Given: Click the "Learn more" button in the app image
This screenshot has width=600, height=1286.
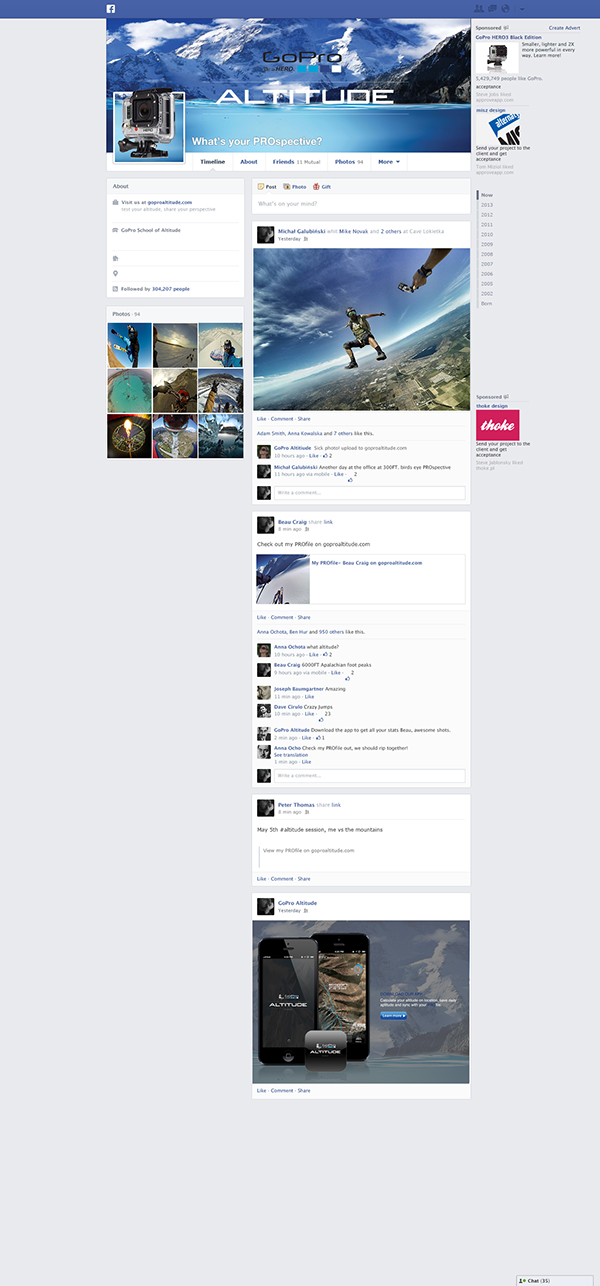Looking at the screenshot, I should click(x=393, y=1015).
